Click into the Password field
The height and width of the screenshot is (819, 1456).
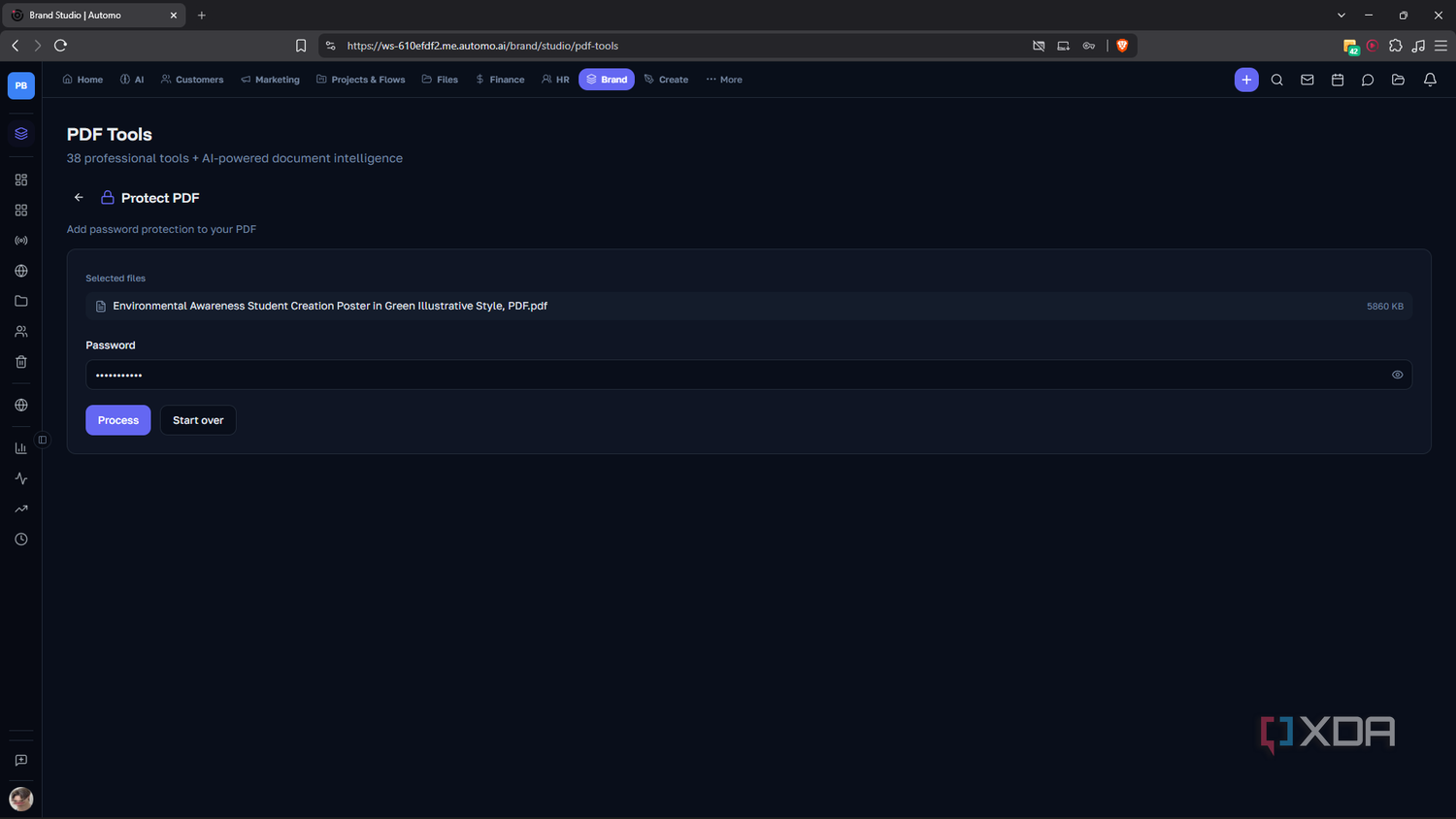coord(748,375)
